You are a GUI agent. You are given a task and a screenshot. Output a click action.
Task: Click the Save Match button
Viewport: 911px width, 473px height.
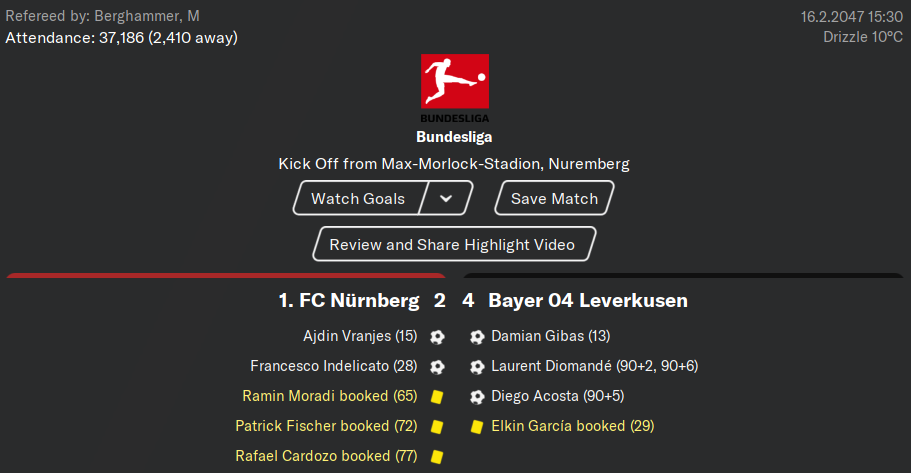pyautogui.click(x=554, y=198)
